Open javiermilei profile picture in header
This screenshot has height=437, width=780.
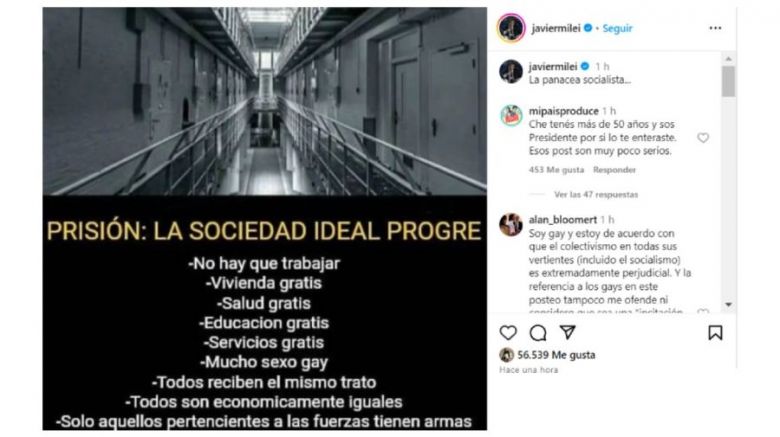click(x=511, y=28)
